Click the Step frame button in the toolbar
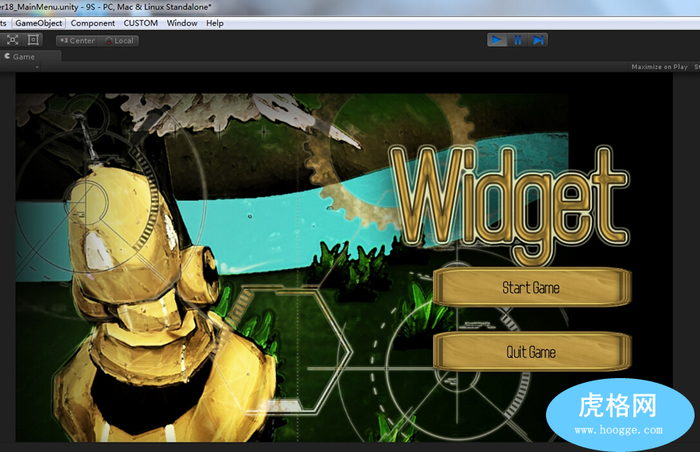This screenshot has height=452, width=700. 538,40
